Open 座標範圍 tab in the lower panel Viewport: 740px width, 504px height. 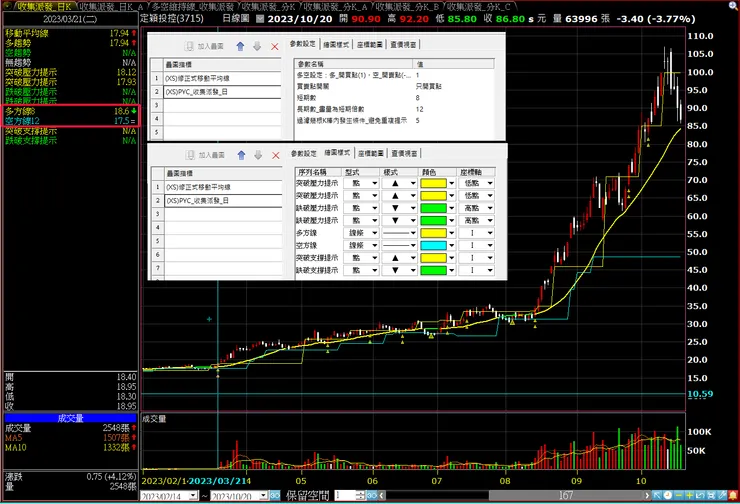click(x=370, y=153)
